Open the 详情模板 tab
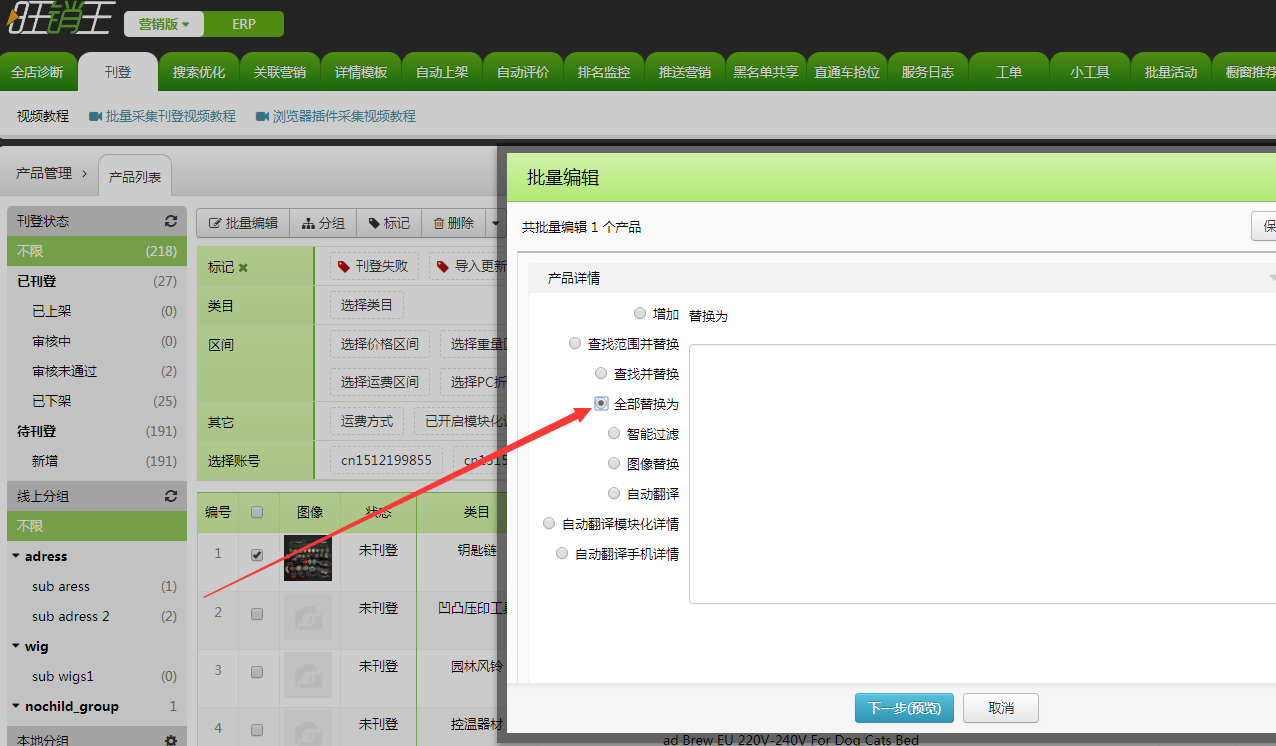Viewport: 1276px width, 746px height. click(361, 72)
